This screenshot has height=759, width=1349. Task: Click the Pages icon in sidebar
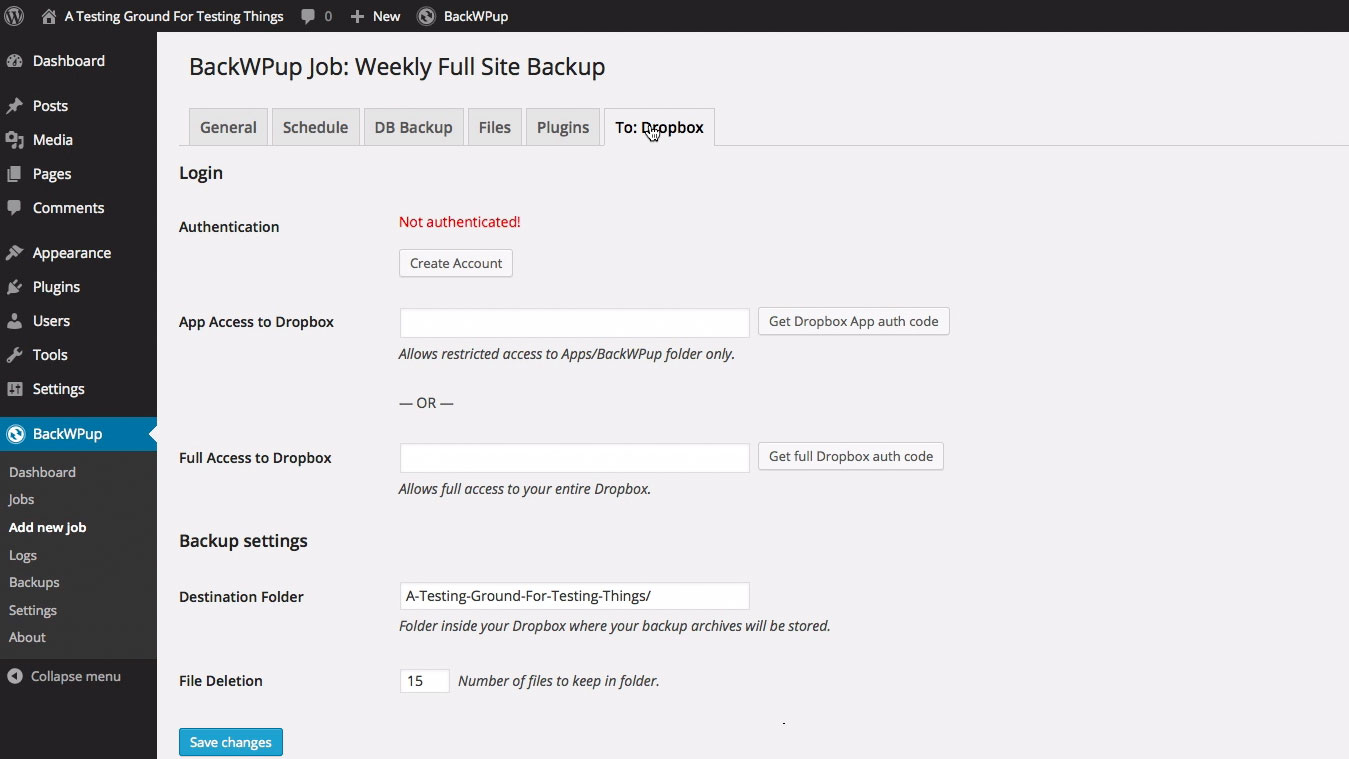pos(14,174)
